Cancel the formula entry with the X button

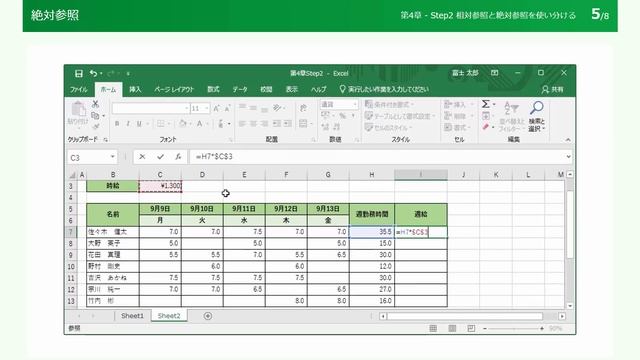click(x=142, y=157)
